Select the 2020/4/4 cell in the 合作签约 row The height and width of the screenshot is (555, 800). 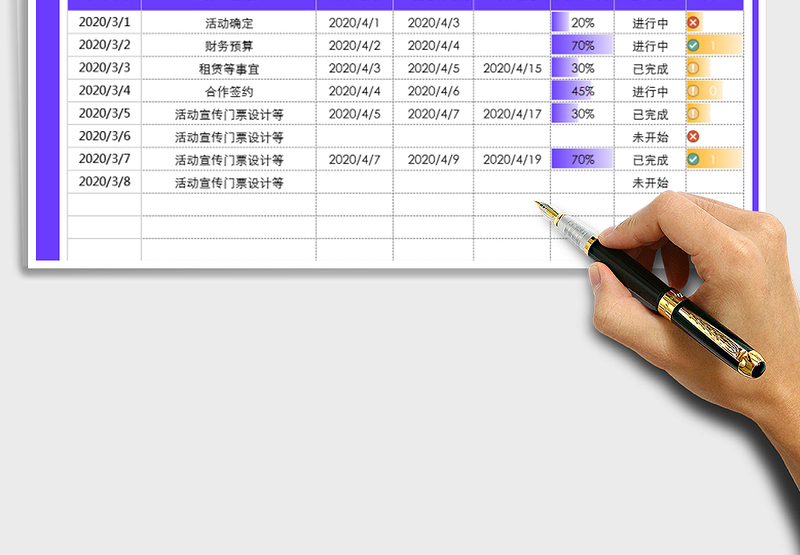(x=355, y=91)
